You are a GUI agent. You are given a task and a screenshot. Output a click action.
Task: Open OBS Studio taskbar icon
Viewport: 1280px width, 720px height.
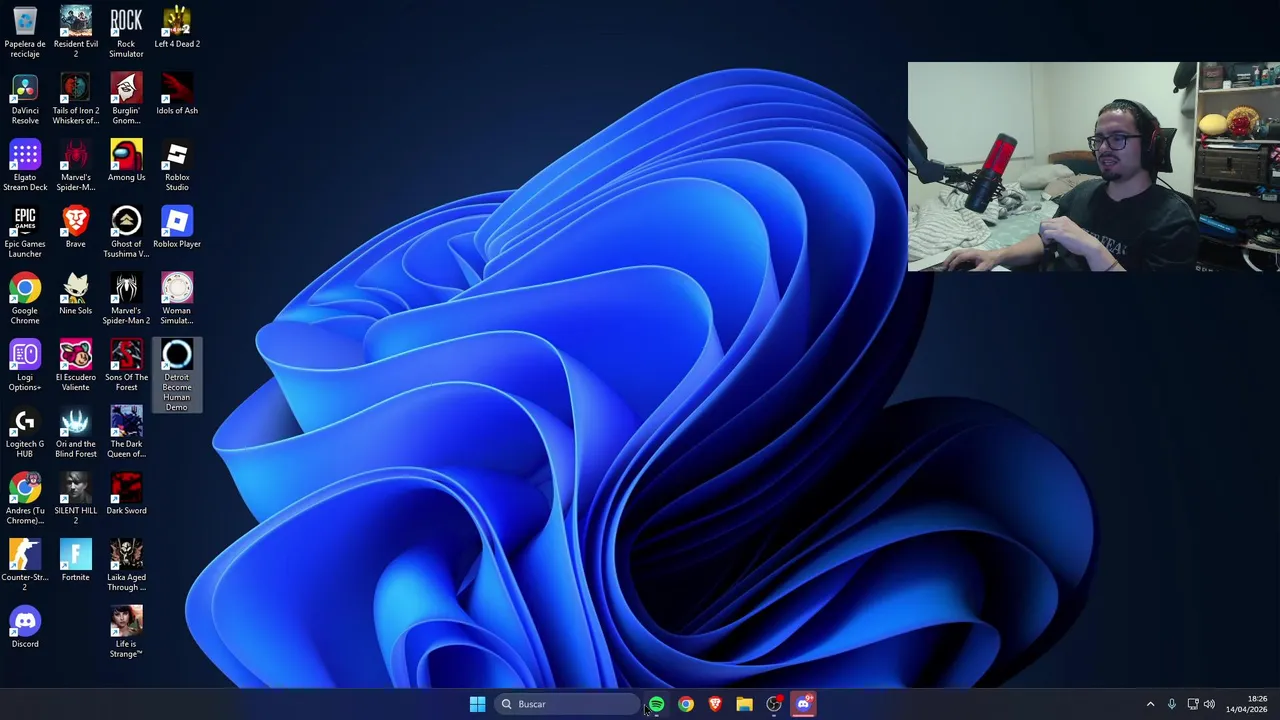(774, 704)
